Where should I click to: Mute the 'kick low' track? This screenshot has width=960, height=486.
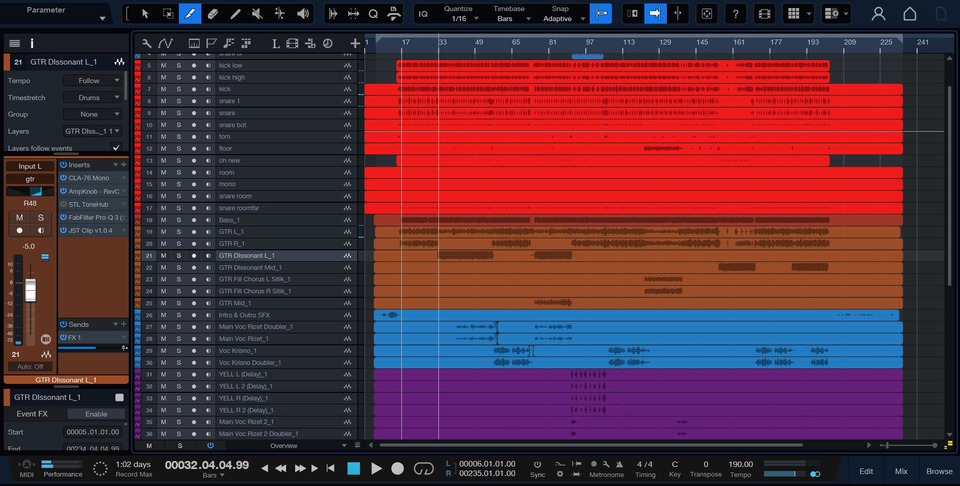163,65
